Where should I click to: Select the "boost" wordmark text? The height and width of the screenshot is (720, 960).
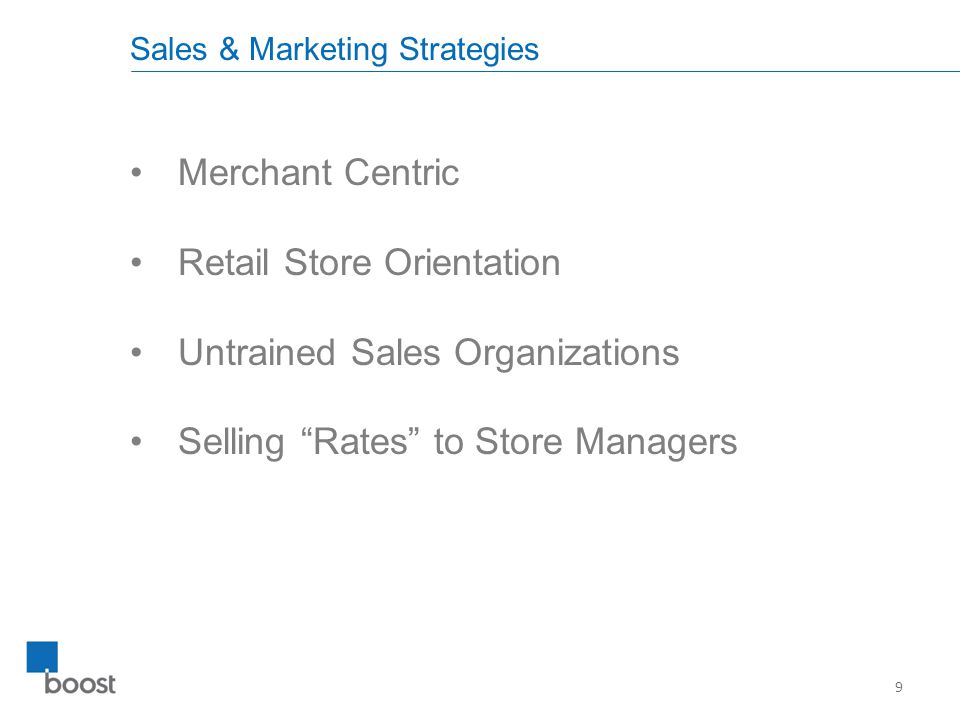pyautogui.click(x=80, y=683)
